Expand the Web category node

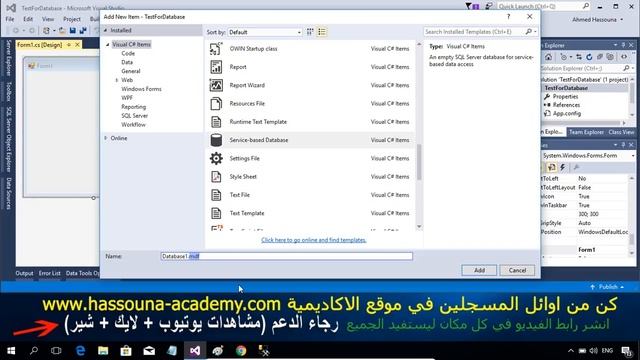pyautogui.click(x=117, y=80)
